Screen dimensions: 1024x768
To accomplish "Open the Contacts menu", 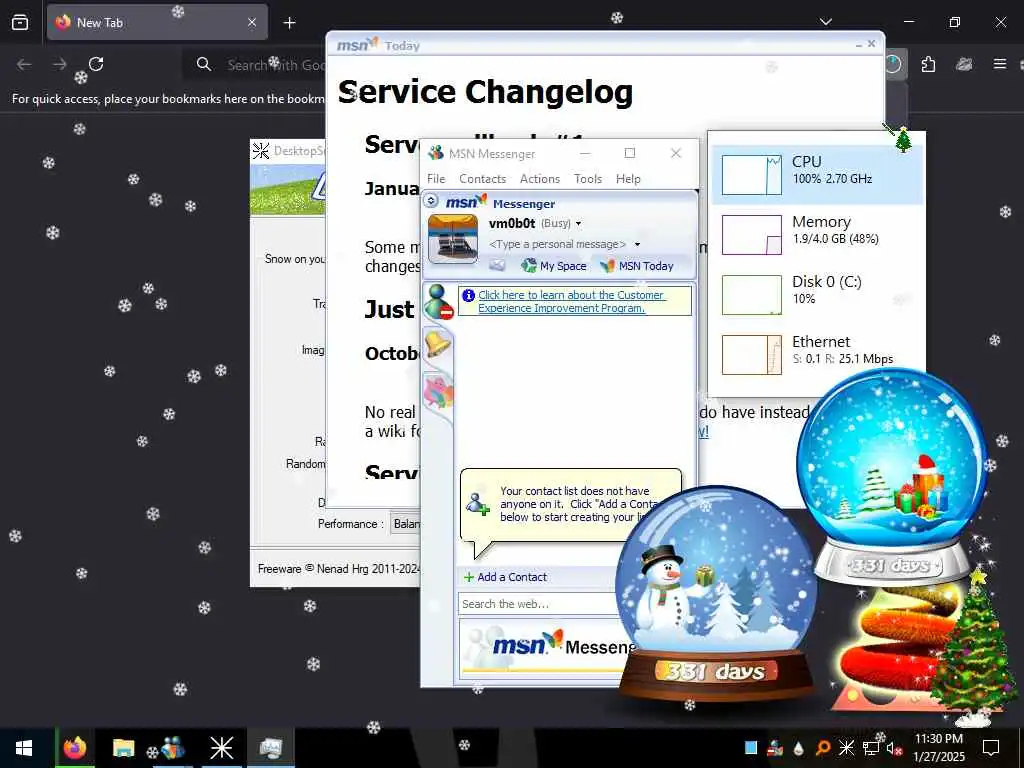I will pyautogui.click(x=482, y=178).
